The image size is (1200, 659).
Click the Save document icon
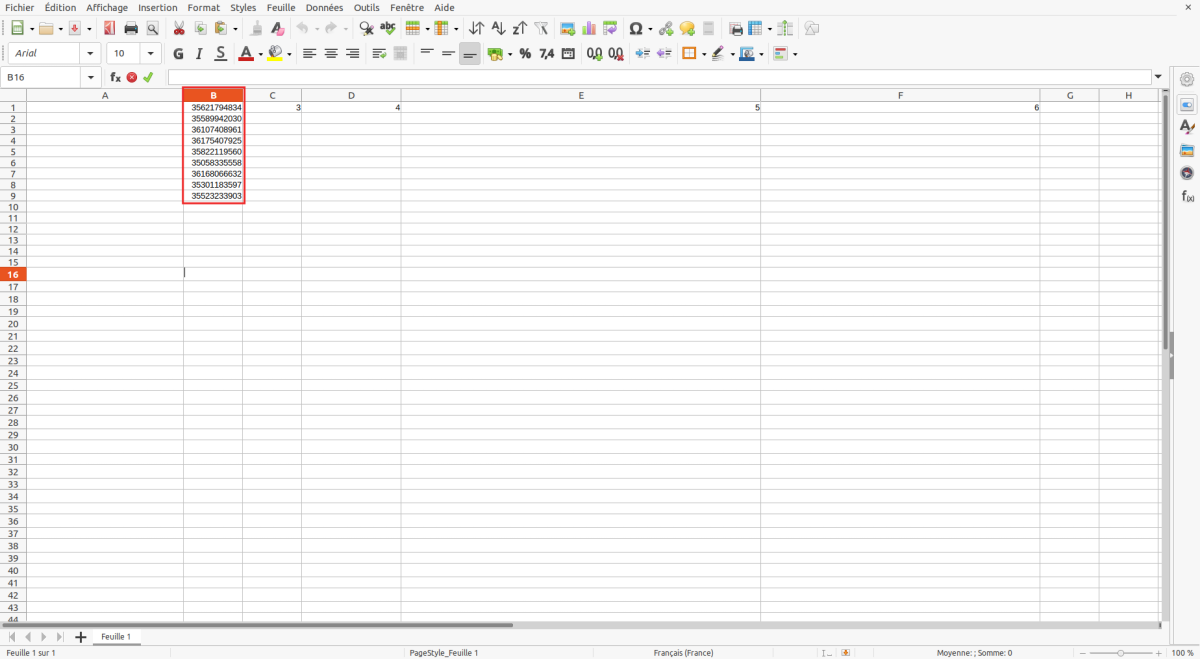pyautogui.click(x=75, y=29)
